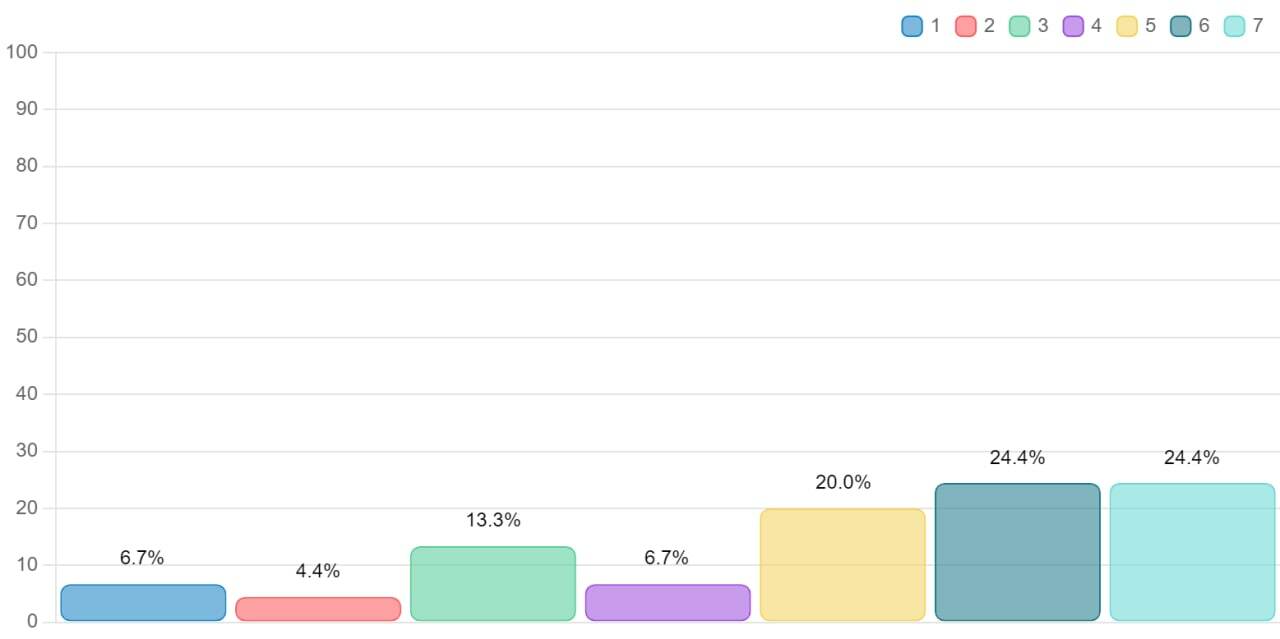The image size is (1280, 639).
Task: Click the blue bar for series 1
Action: click(143, 603)
